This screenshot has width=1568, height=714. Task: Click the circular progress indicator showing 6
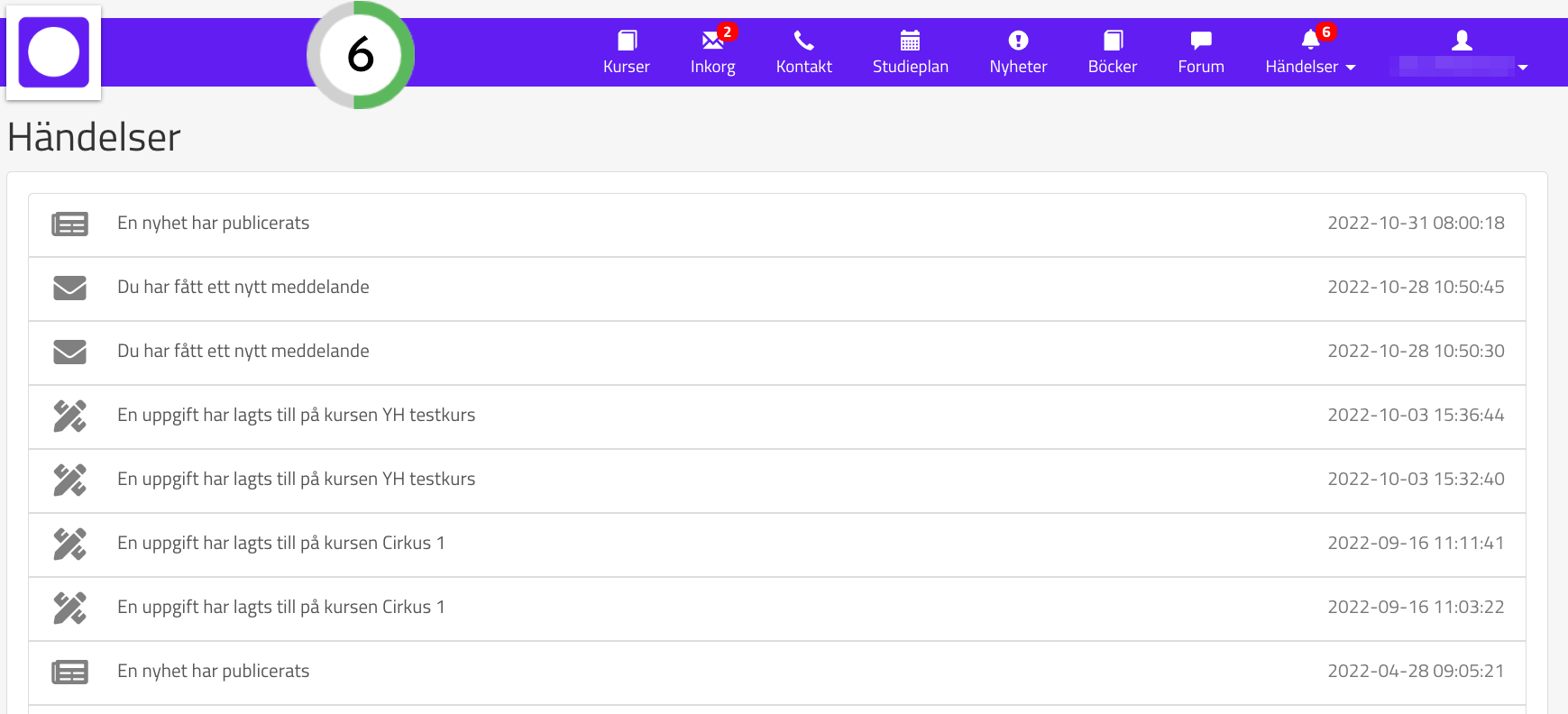[x=361, y=55]
